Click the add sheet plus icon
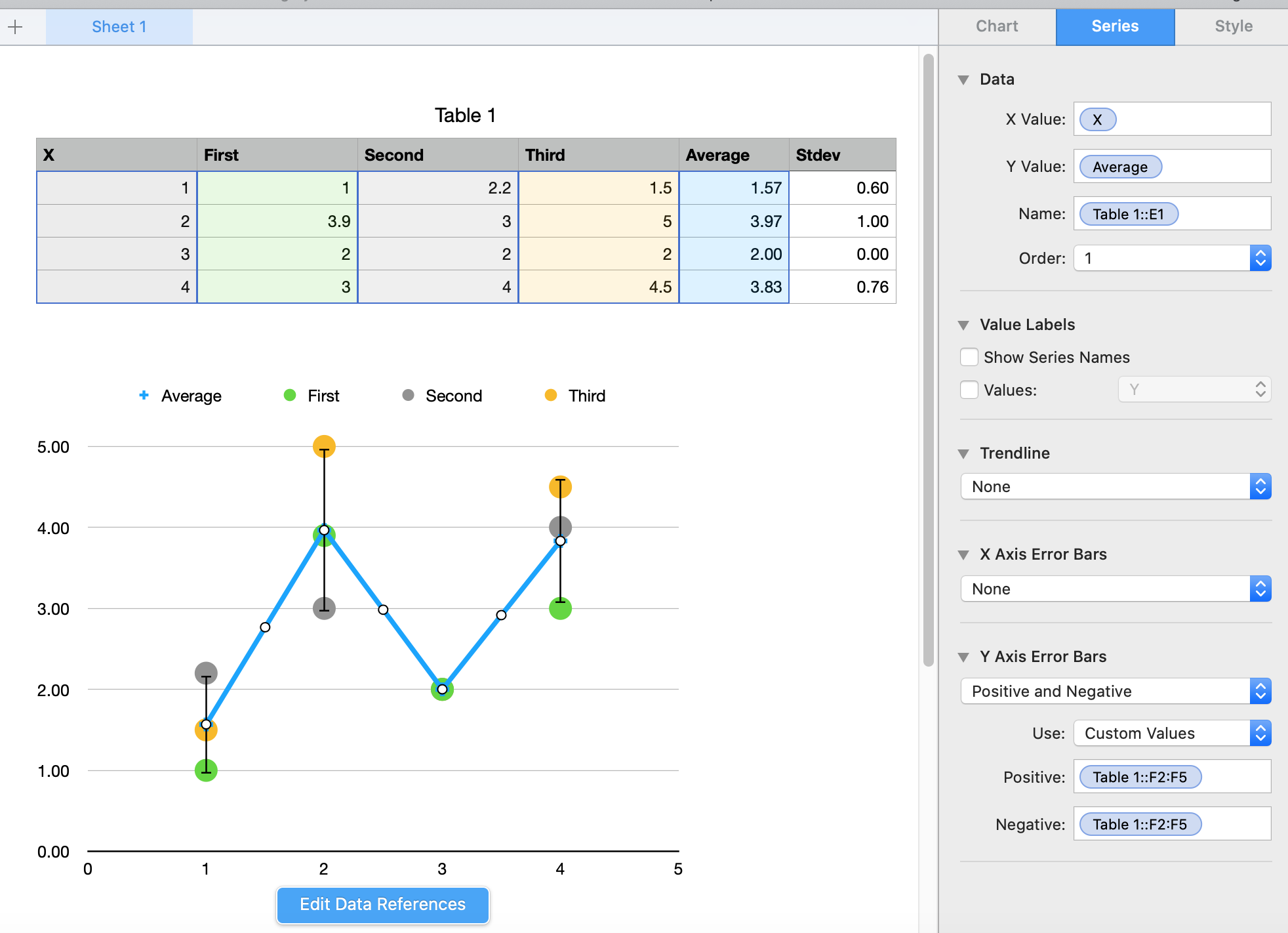The image size is (1288, 933). [16, 27]
